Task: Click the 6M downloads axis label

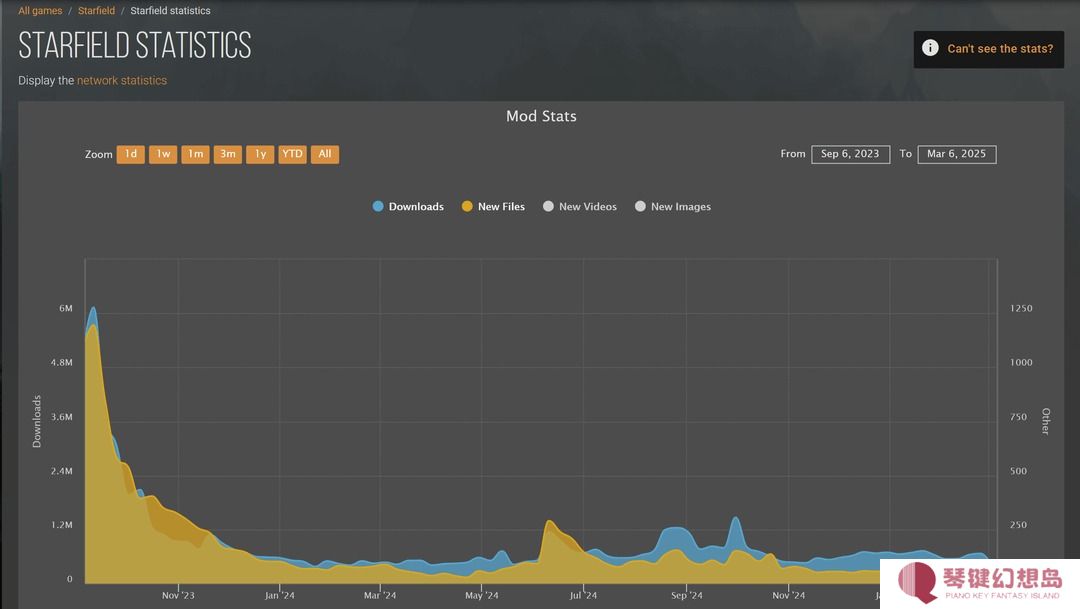Action: tap(65, 309)
